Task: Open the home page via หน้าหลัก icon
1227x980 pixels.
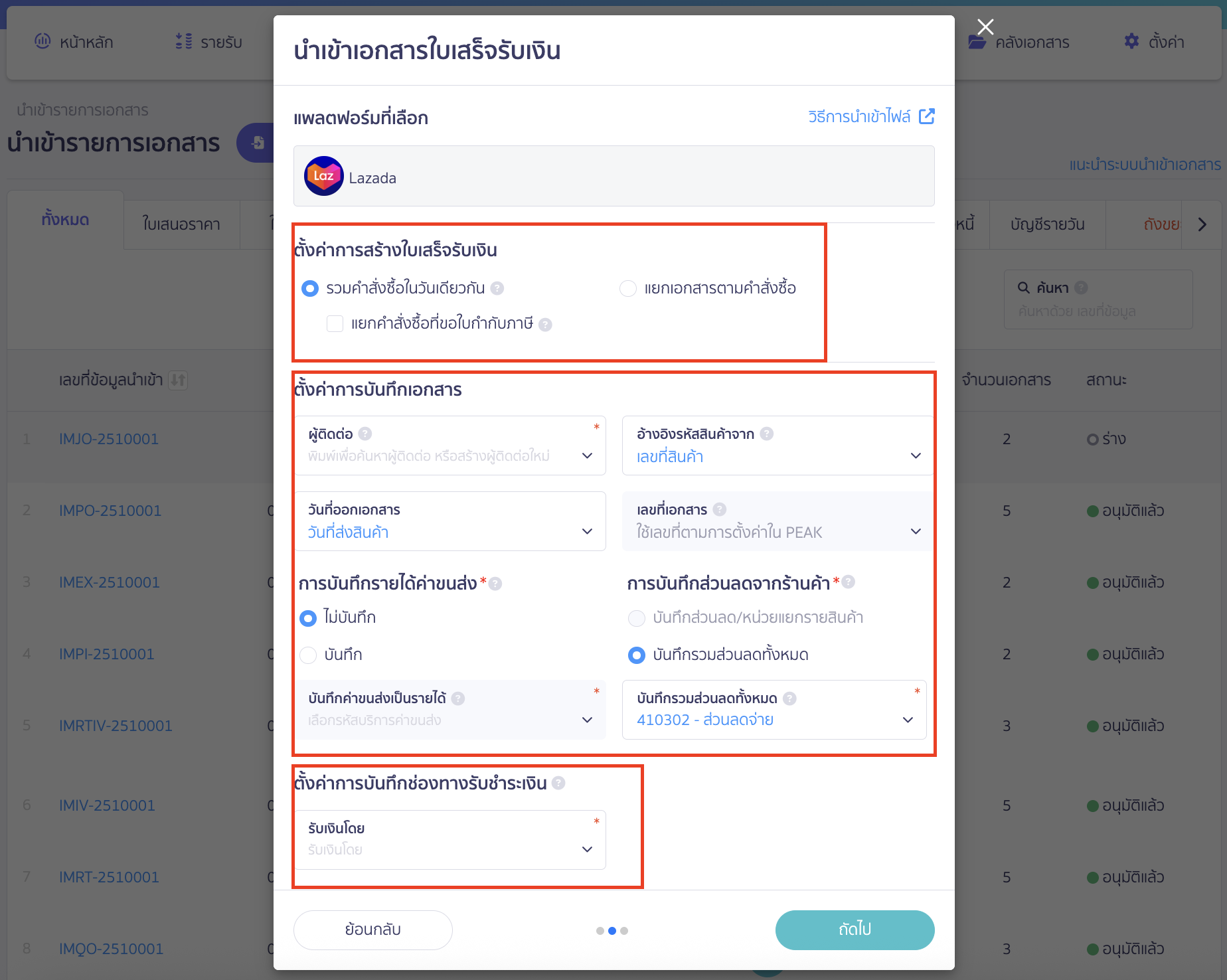Action: pyautogui.click(x=42, y=42)
